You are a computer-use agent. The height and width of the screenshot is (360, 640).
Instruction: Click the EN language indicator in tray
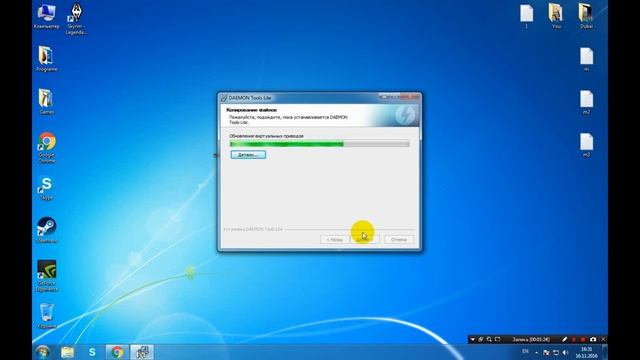click(525, 351)
